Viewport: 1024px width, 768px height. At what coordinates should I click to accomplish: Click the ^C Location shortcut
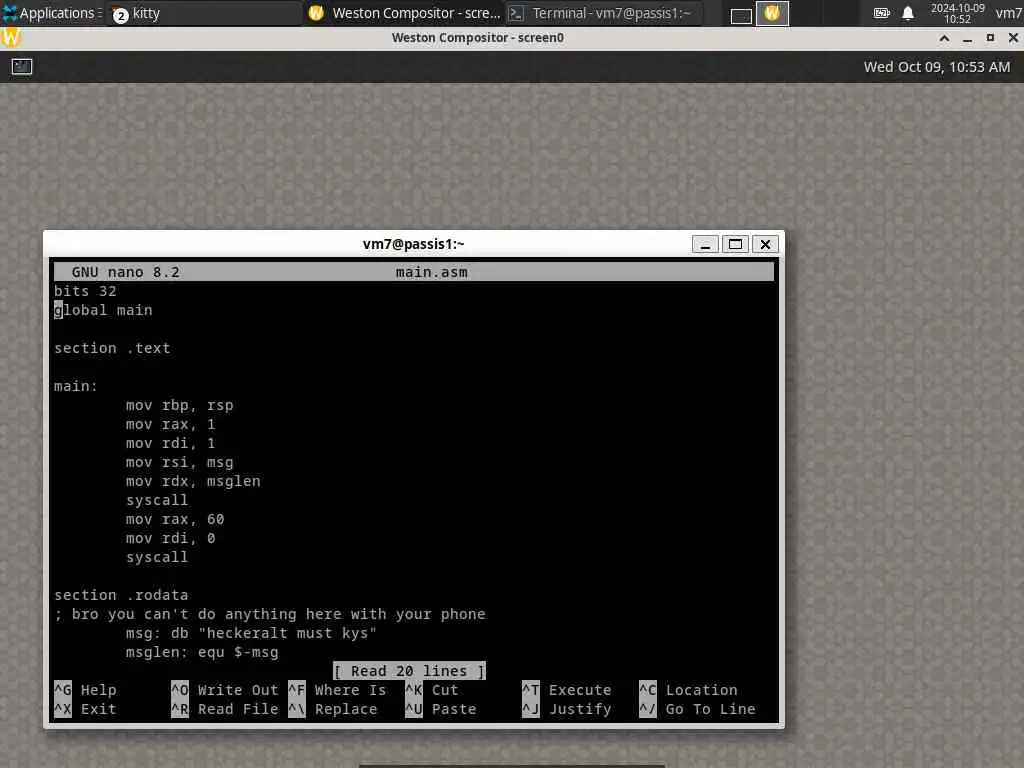pyautogui.click(x=688, y=690)
